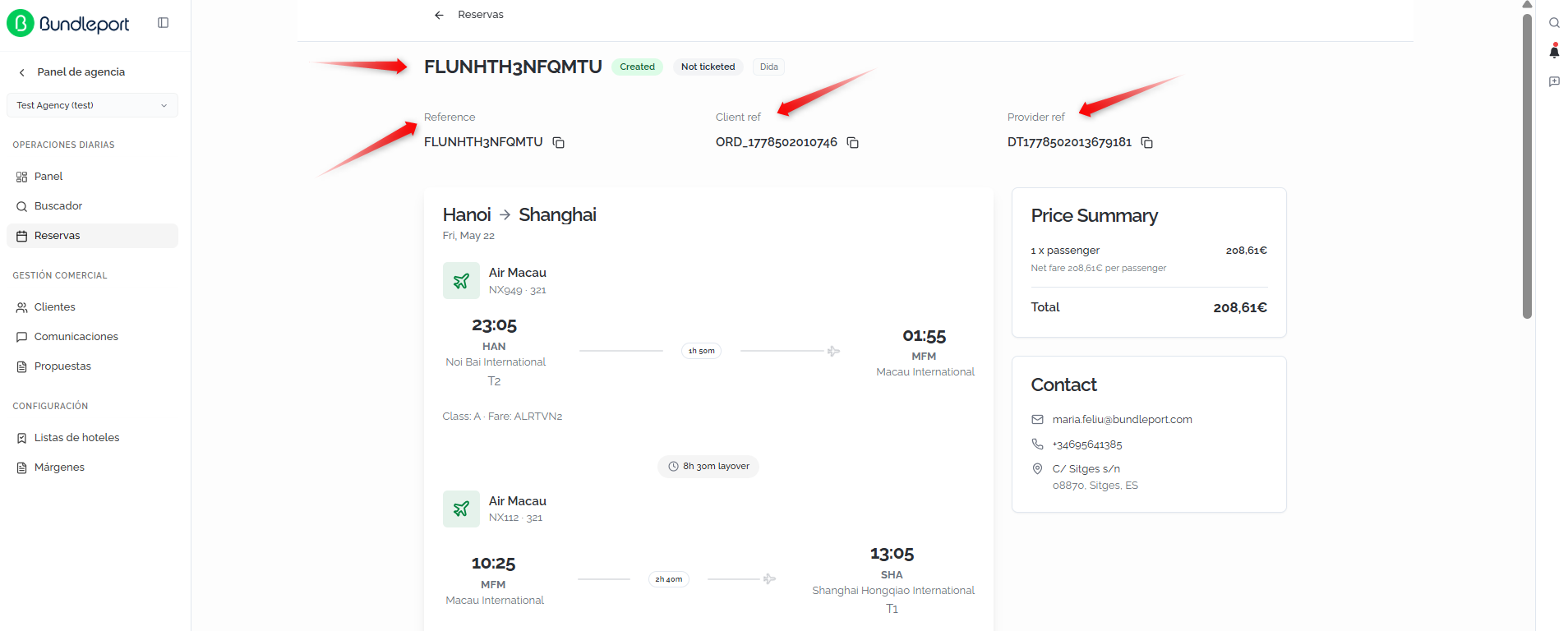Click the Buscador magnifier icon
Viewport: 1568px width, 631px height.
coord(22,206)
